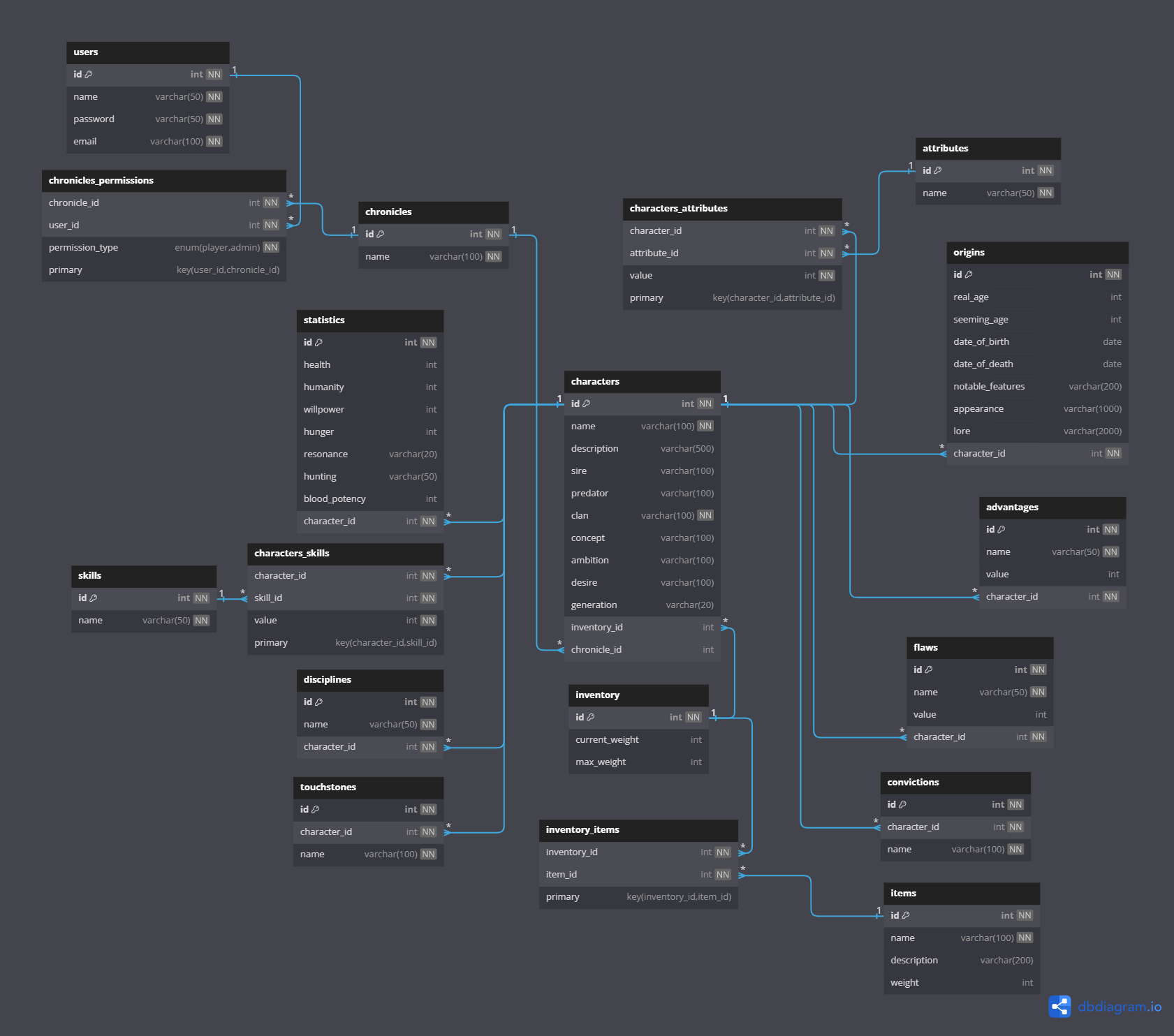Click the dbdiagram.io share logo icon
Screen dimensions: 1174x1036
tap(1059, 1006)
